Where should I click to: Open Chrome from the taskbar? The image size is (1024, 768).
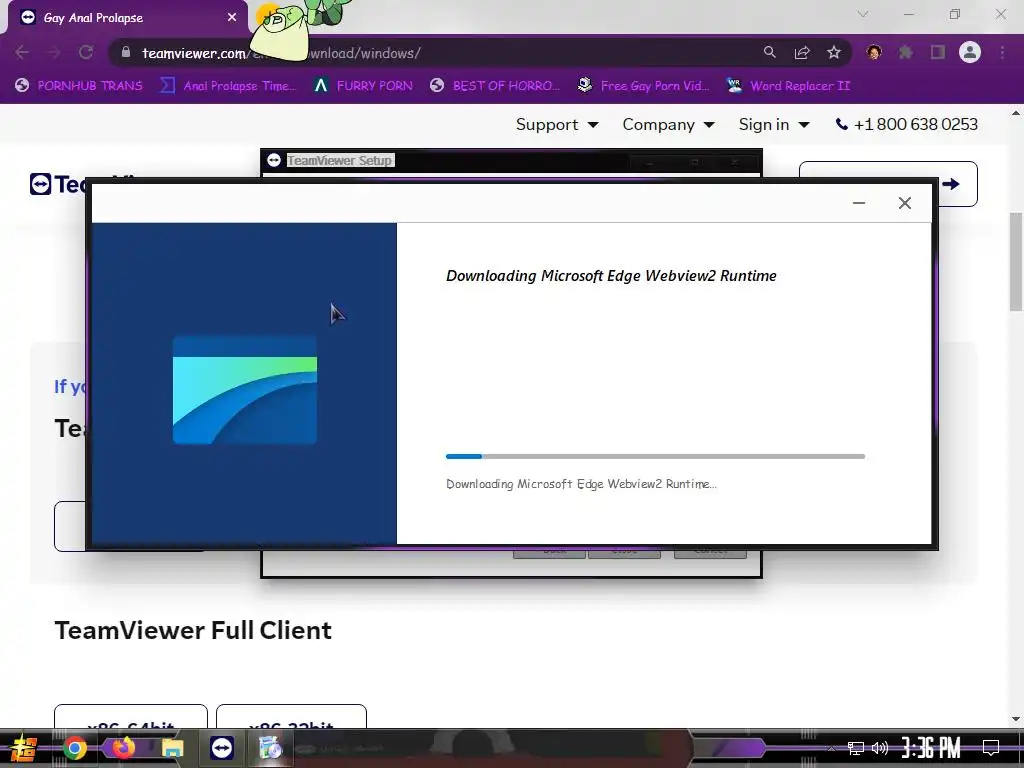[x=74, y=748]
